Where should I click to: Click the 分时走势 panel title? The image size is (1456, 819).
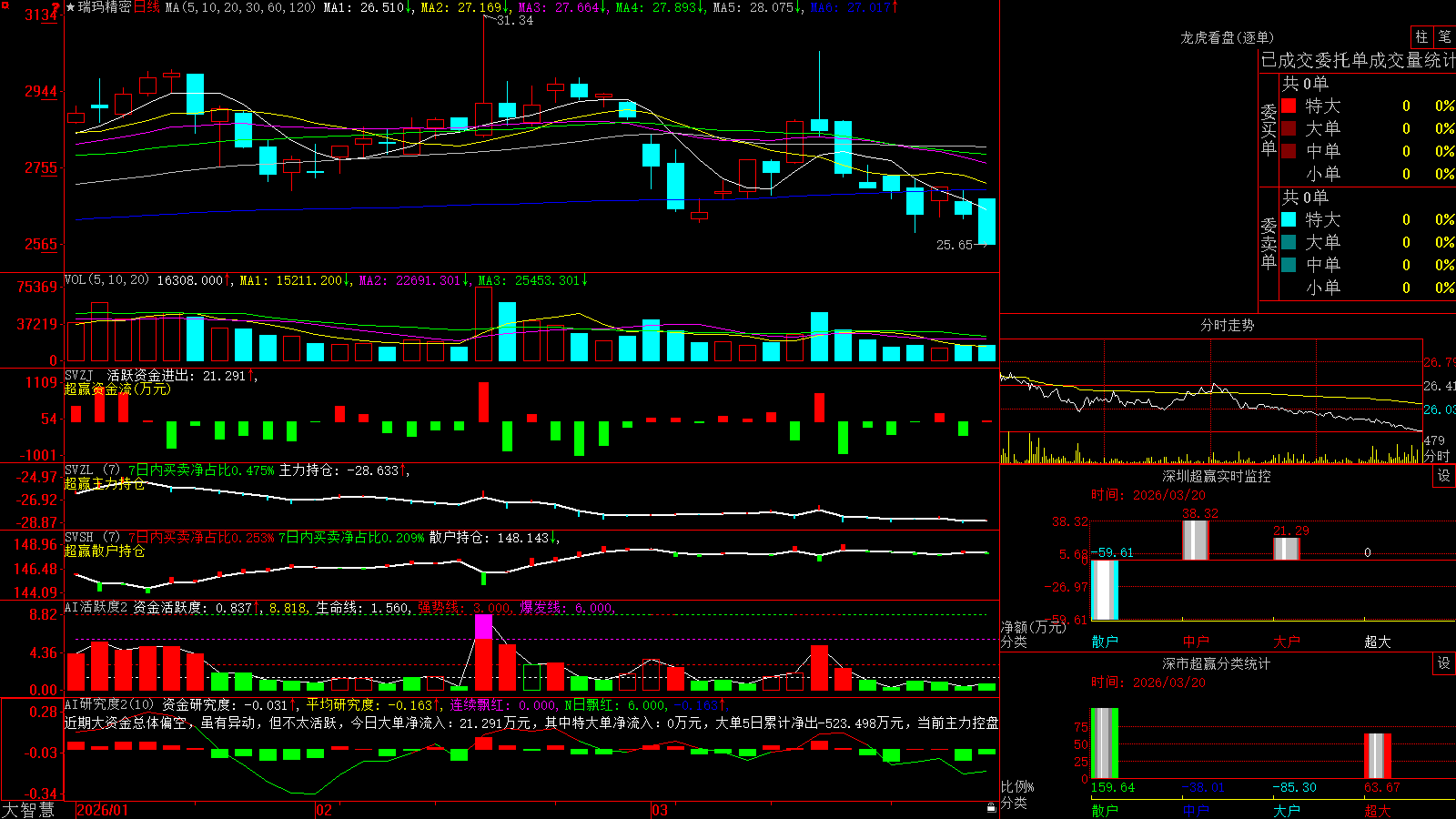pyautogui.click(x=1228, y=325)
